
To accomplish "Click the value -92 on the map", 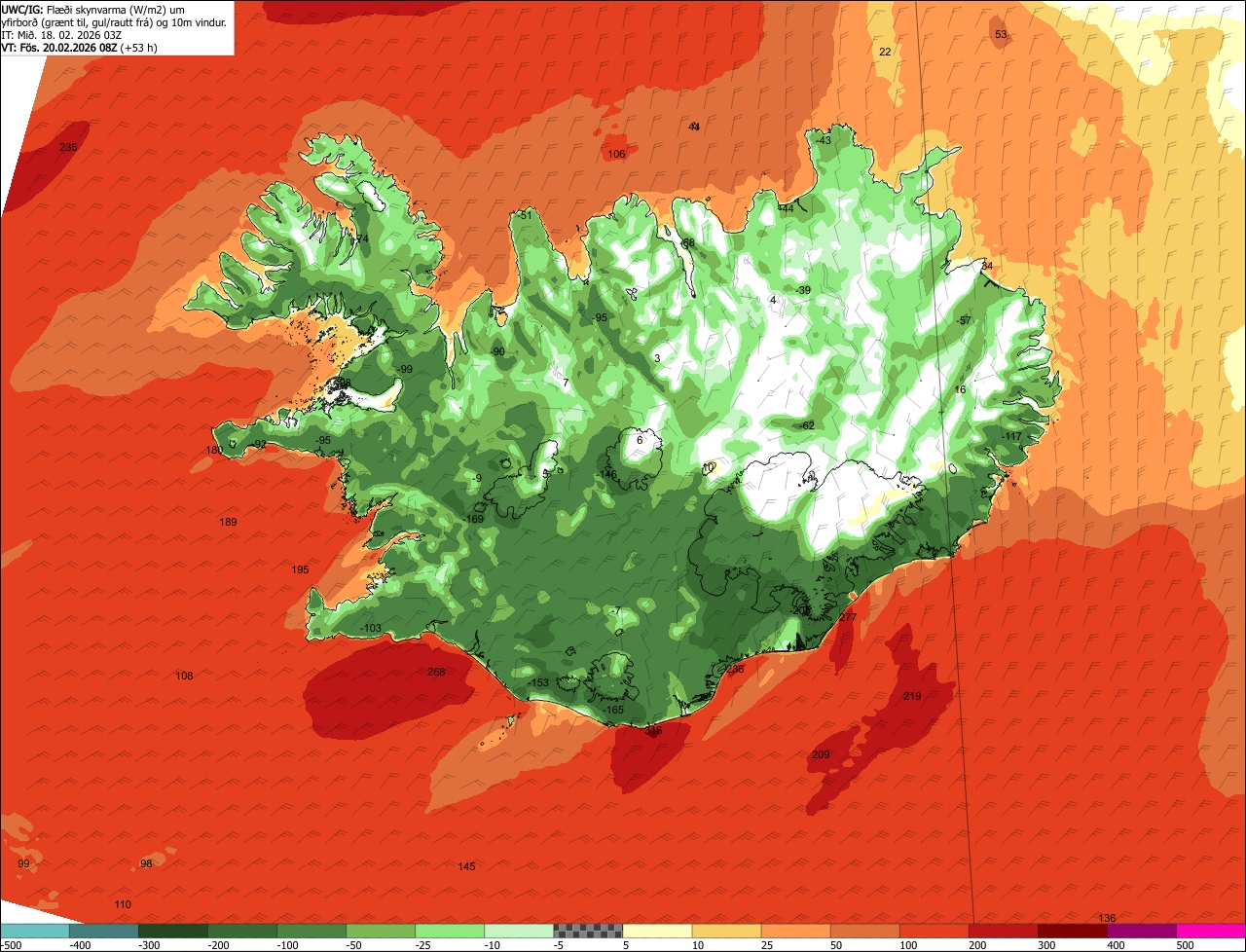I will coord(259,444).
